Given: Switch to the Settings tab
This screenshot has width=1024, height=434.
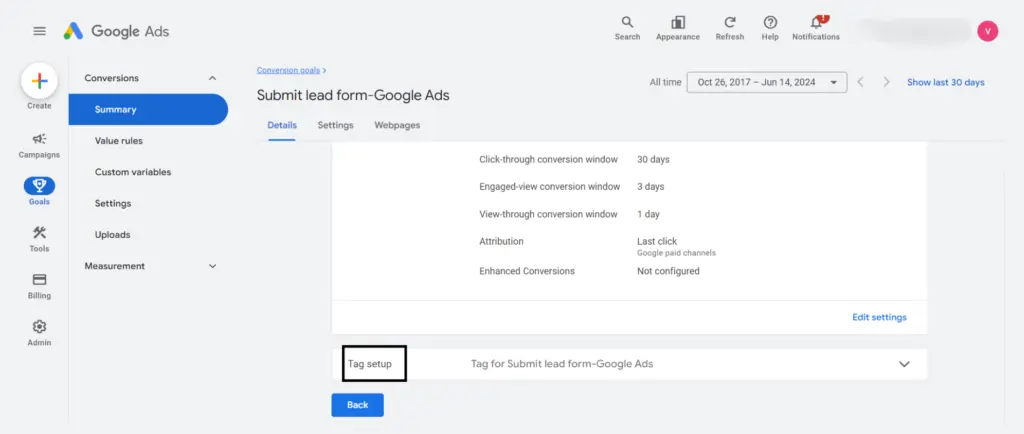Looking at the screenshot, I should pyautogui.click(x=335, y=125).
